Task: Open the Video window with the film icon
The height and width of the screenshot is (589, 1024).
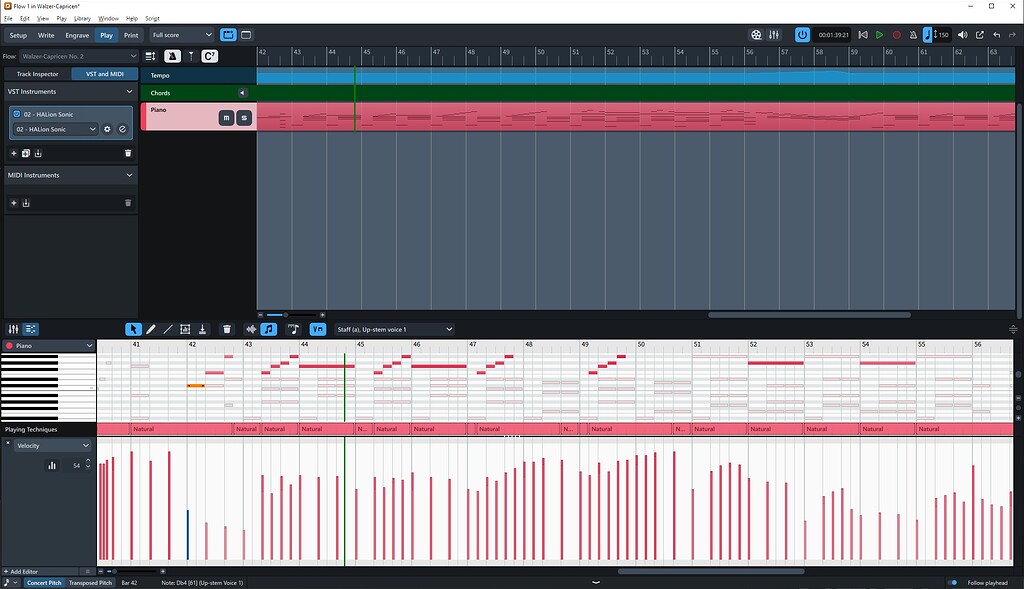Action: point(756,34)
